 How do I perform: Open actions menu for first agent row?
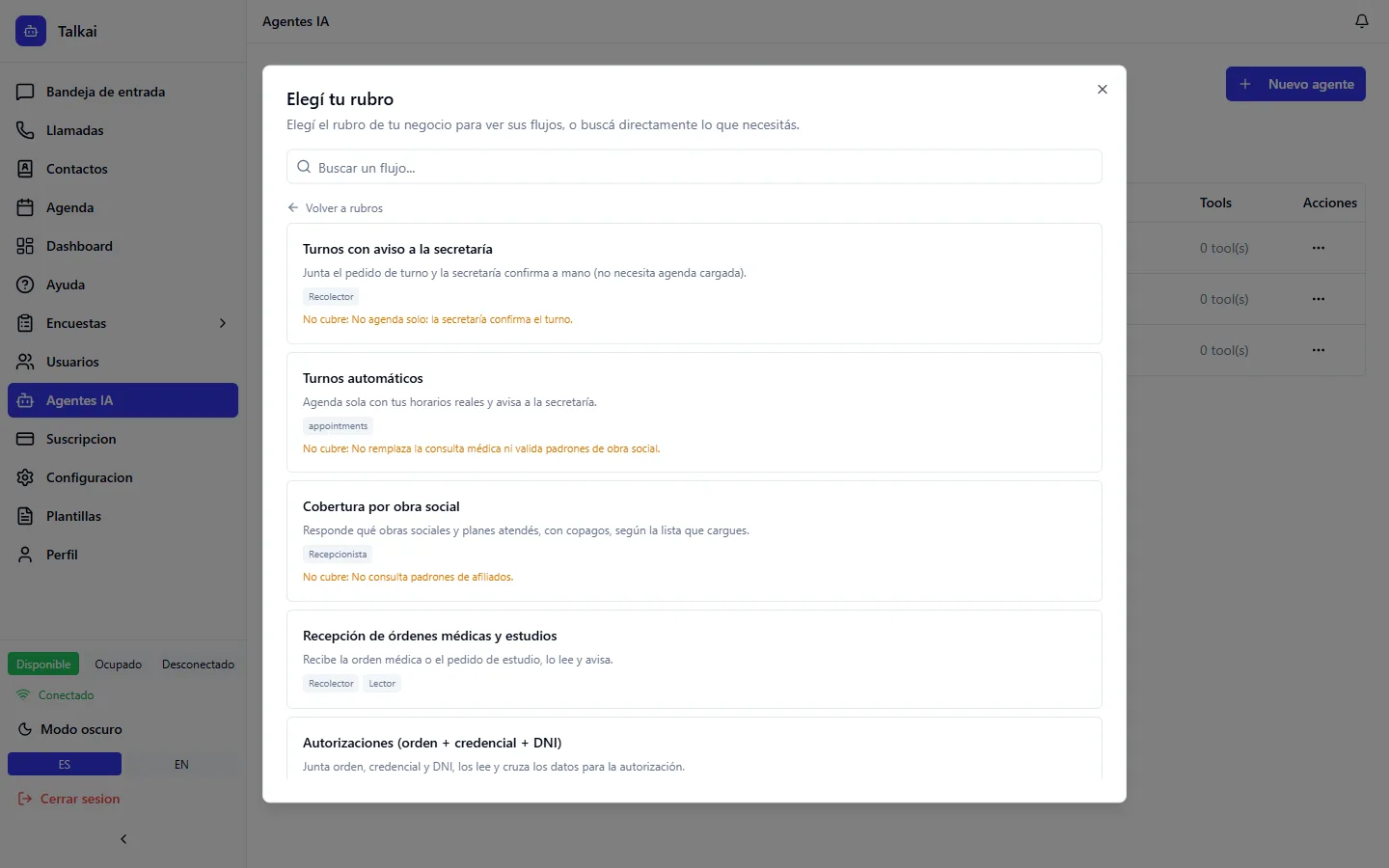(x=1319, y=248)
